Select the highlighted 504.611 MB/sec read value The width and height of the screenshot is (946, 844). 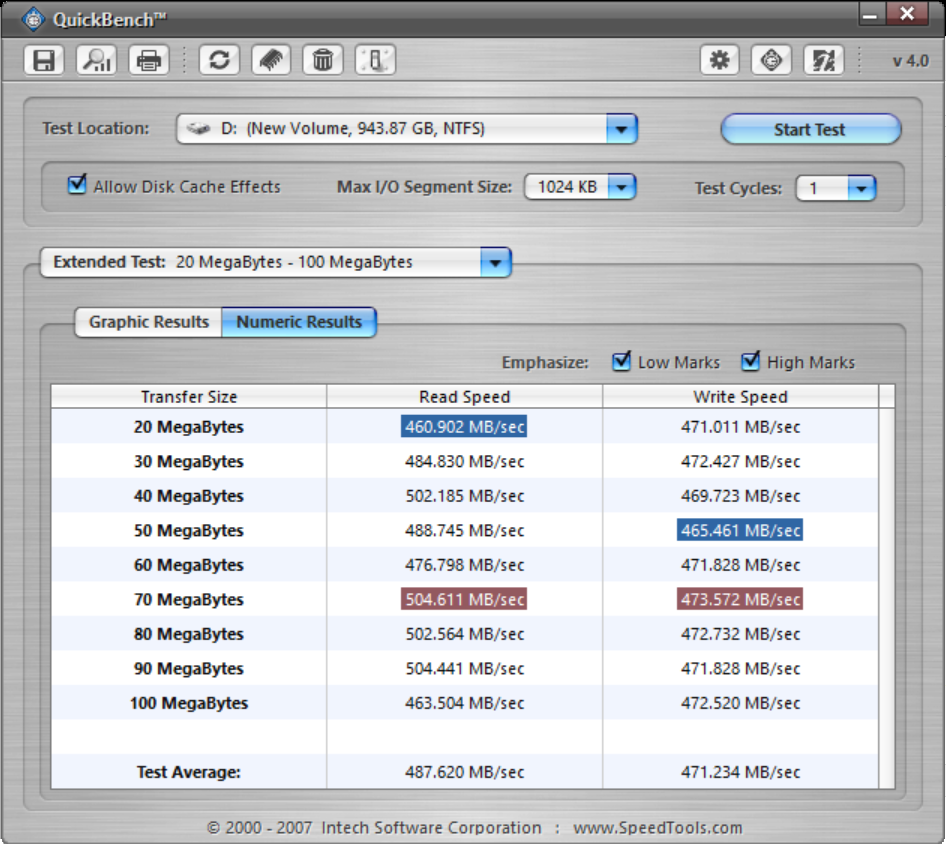[464, 600]
